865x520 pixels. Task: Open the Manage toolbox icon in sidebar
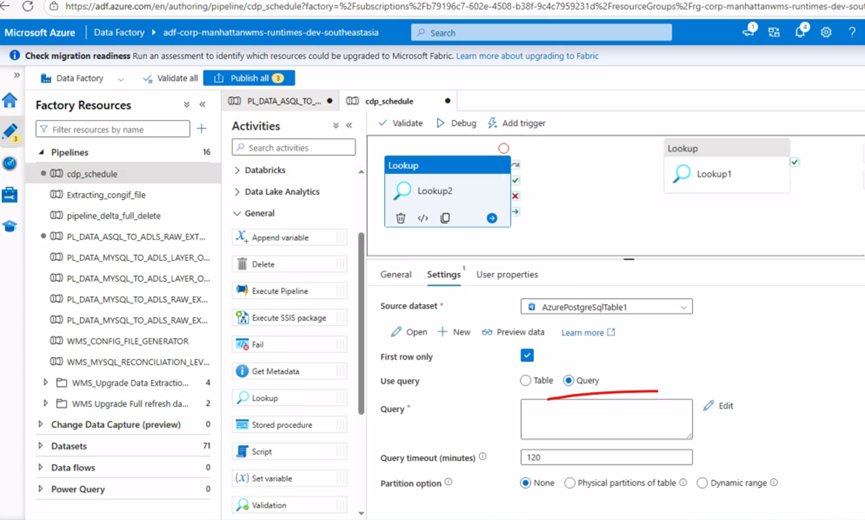10,195
